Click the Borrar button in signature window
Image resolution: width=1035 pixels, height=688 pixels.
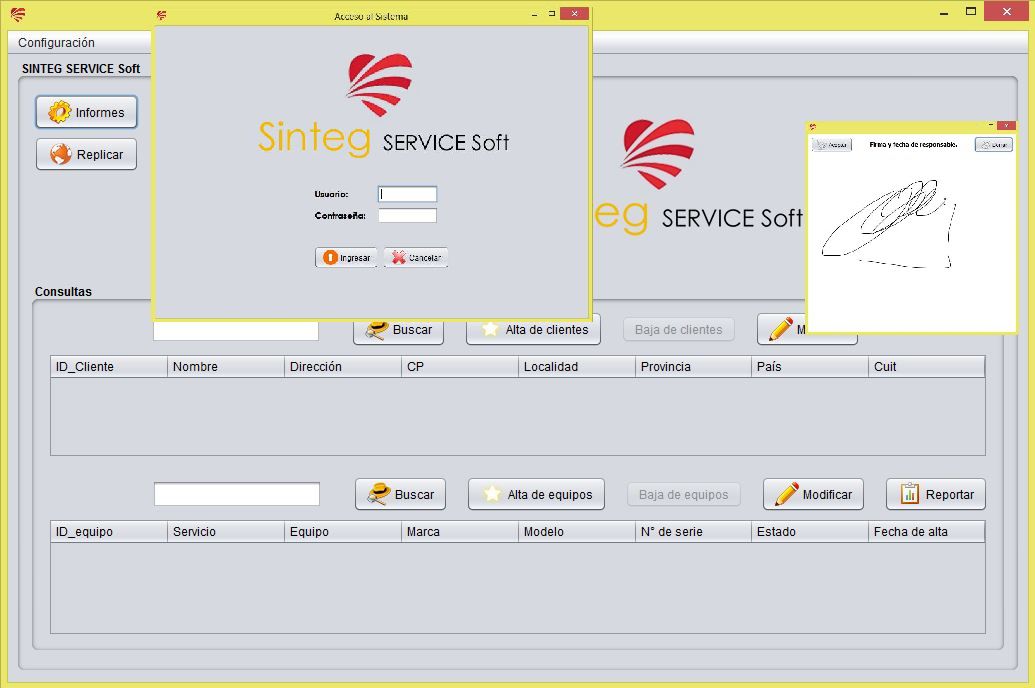(994, 145)
